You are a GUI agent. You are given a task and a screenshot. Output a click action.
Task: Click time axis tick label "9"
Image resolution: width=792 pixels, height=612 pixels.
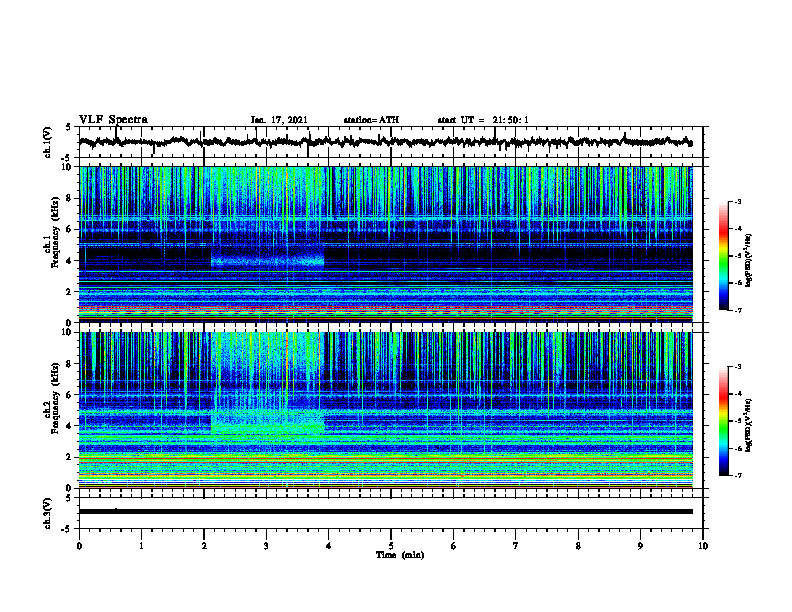pos(640,546)
